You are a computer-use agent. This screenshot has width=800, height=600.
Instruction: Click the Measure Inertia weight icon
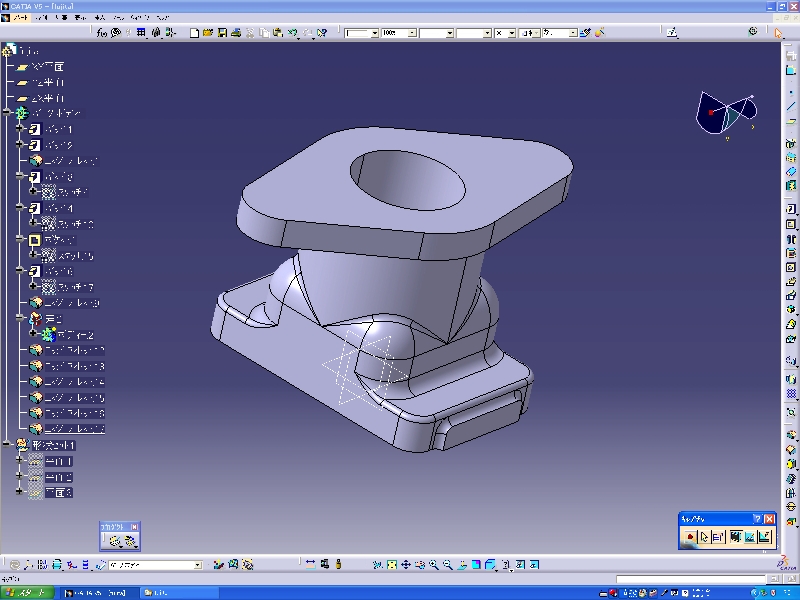tap(338, 564)
